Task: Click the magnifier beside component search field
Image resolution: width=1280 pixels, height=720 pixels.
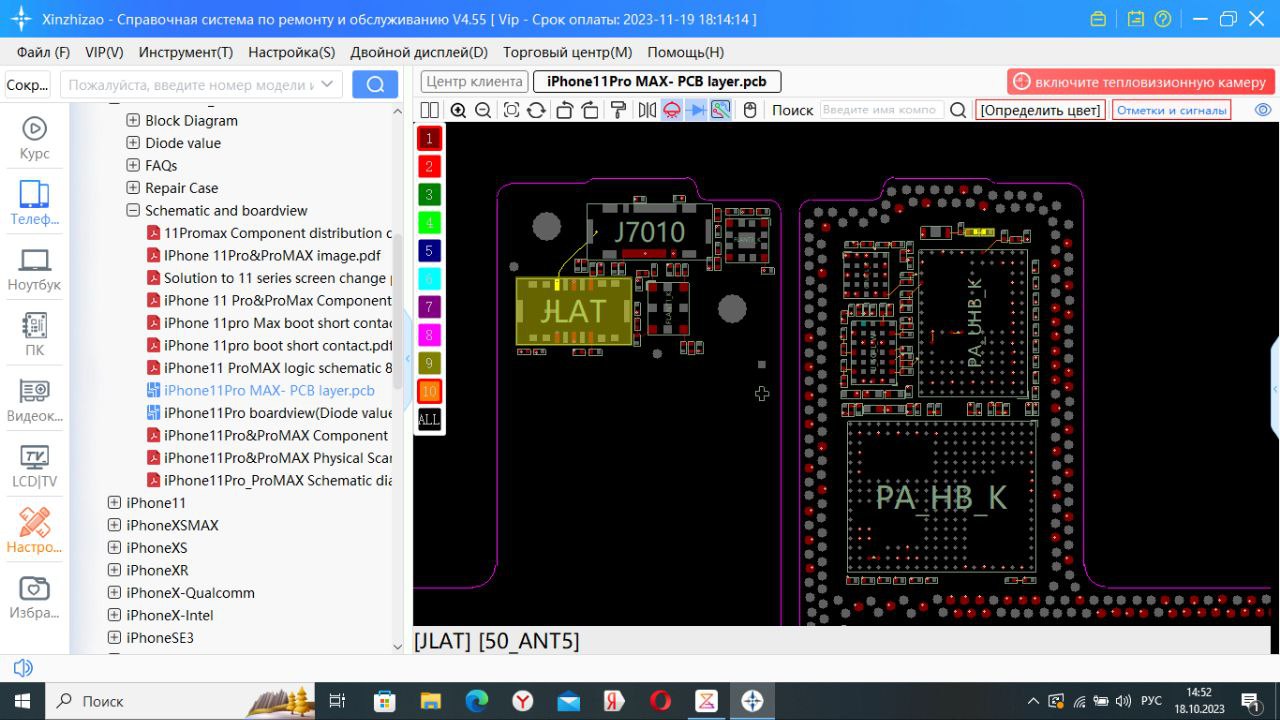Action: 958,110
